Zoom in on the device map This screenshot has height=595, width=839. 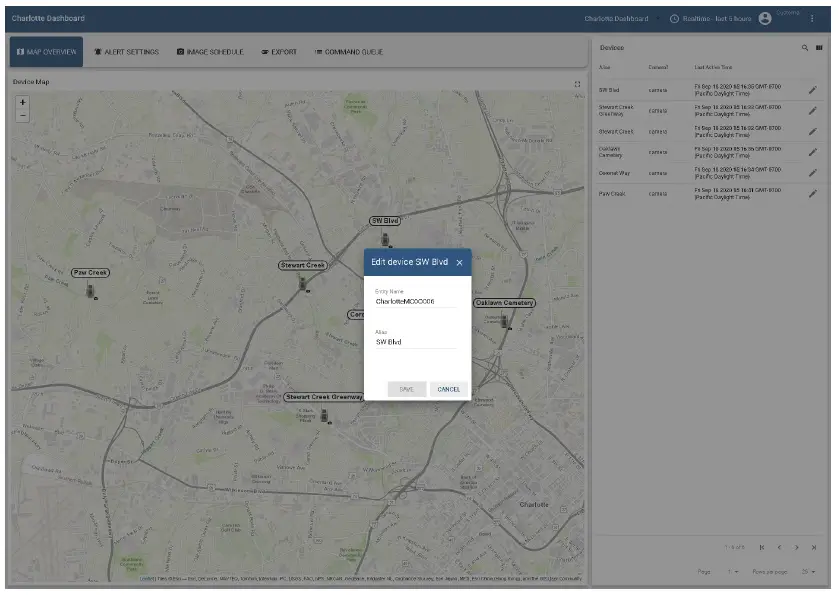[x=23, y=102]
